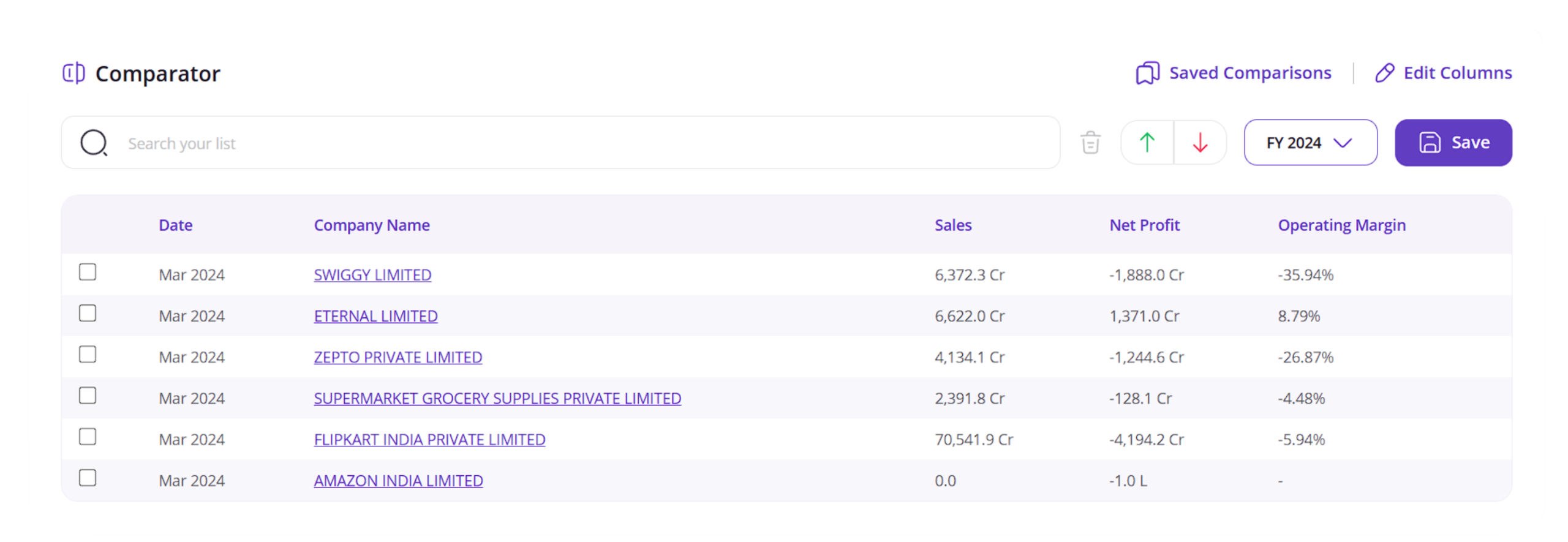1568x542 pixels.
Task: Click Eternal sales value 6,622.0 Cr
Action: pos(969,316)
